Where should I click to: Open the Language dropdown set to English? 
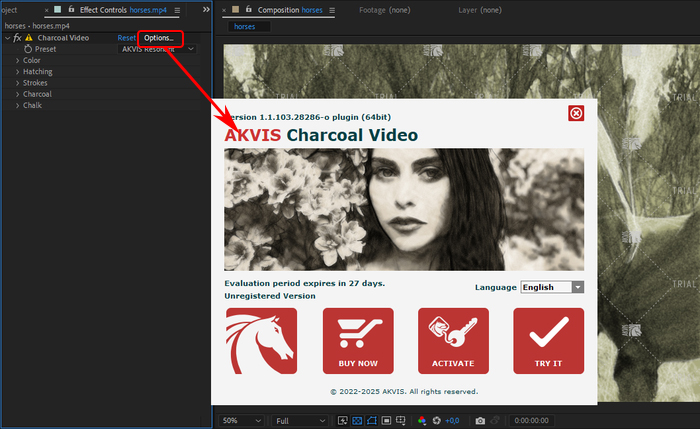click(x=552, y=287)
